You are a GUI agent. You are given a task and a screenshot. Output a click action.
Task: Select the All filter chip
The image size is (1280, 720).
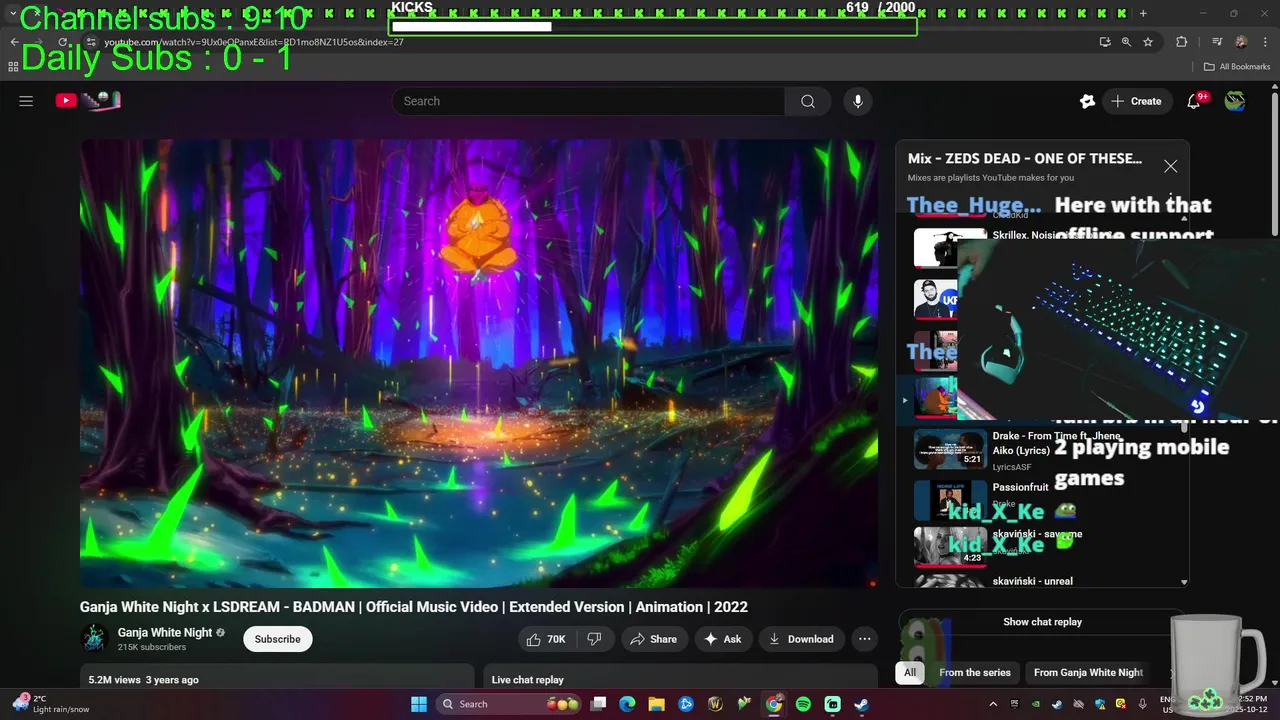(x=910, y=672)
